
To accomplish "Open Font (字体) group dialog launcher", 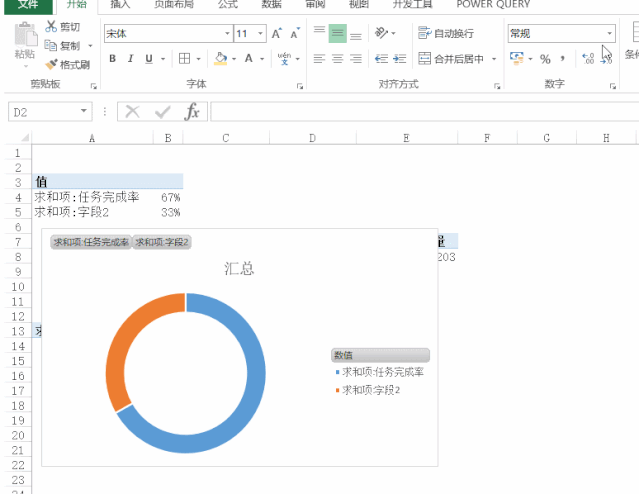I will pos(300,86).
